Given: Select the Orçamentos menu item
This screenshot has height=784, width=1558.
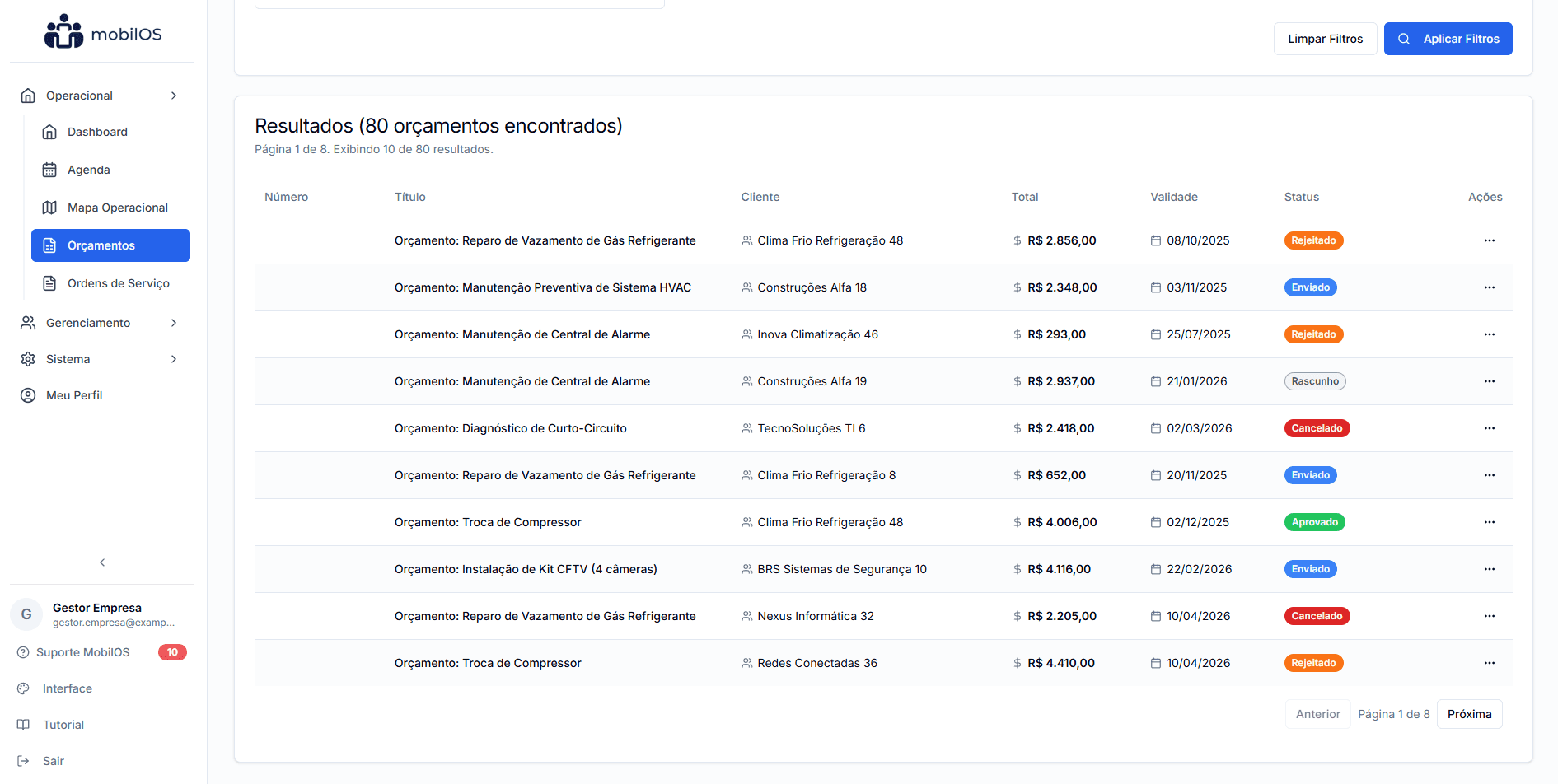Looking at the screenshot, I should 110,245.
